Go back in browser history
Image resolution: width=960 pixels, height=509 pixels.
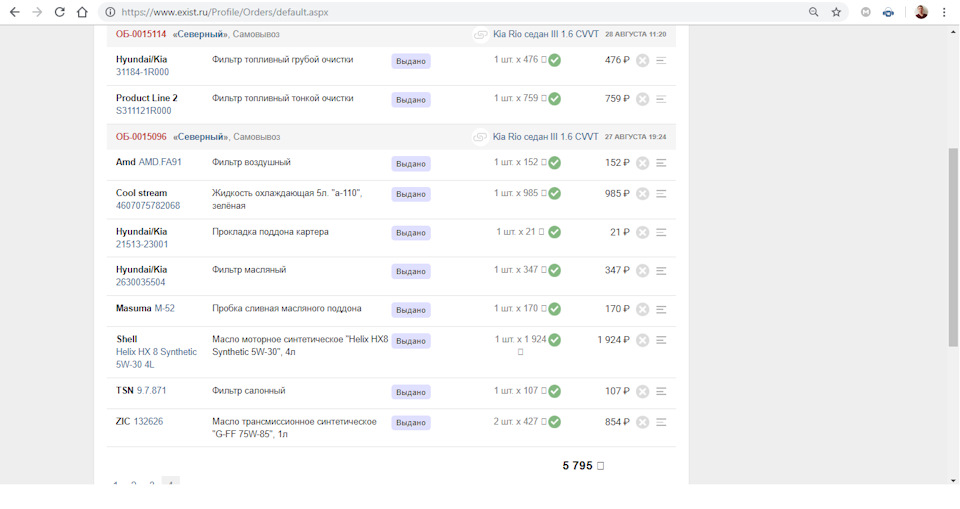tap(15, 12)
